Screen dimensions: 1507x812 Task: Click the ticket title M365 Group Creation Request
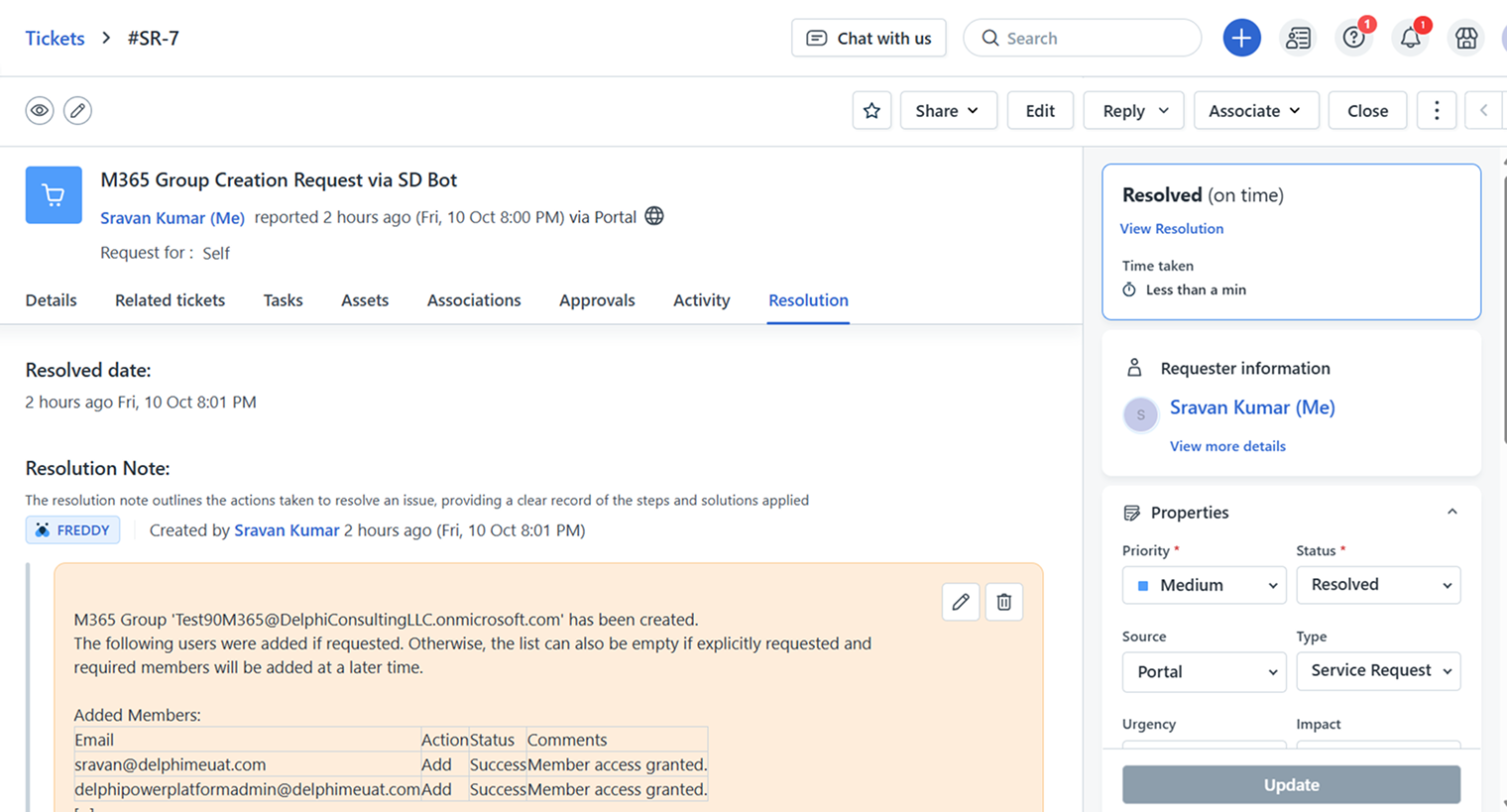tap(279, 180)
